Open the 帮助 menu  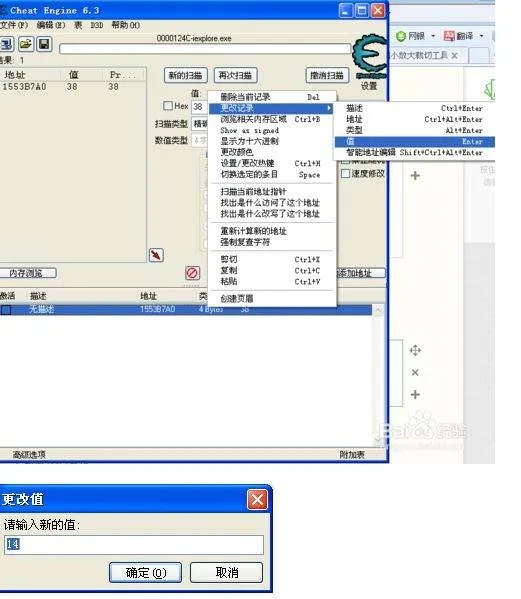[x=126, y=25]
